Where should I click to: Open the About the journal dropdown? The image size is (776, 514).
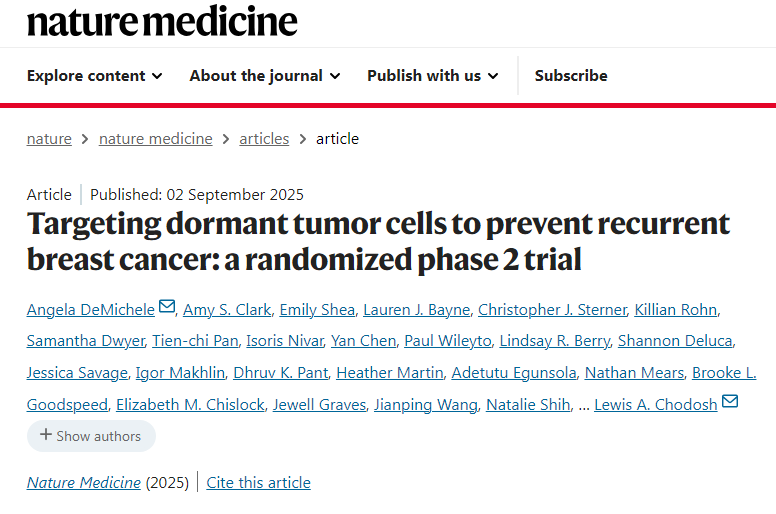click(x=265, y=76)
